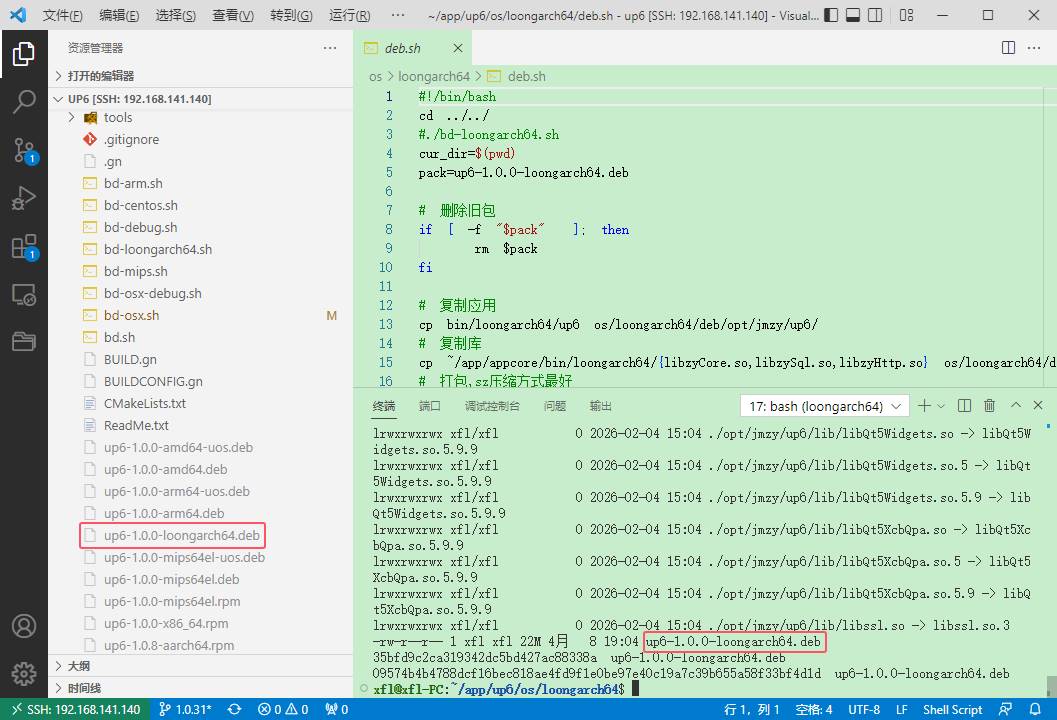Expand the 大纲 outline section

[x=79, y=666]
